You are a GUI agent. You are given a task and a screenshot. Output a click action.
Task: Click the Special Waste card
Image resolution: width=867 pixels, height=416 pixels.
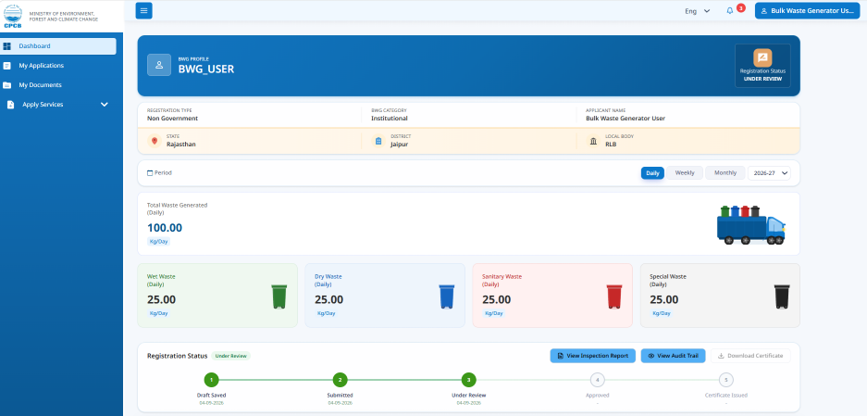720,295
